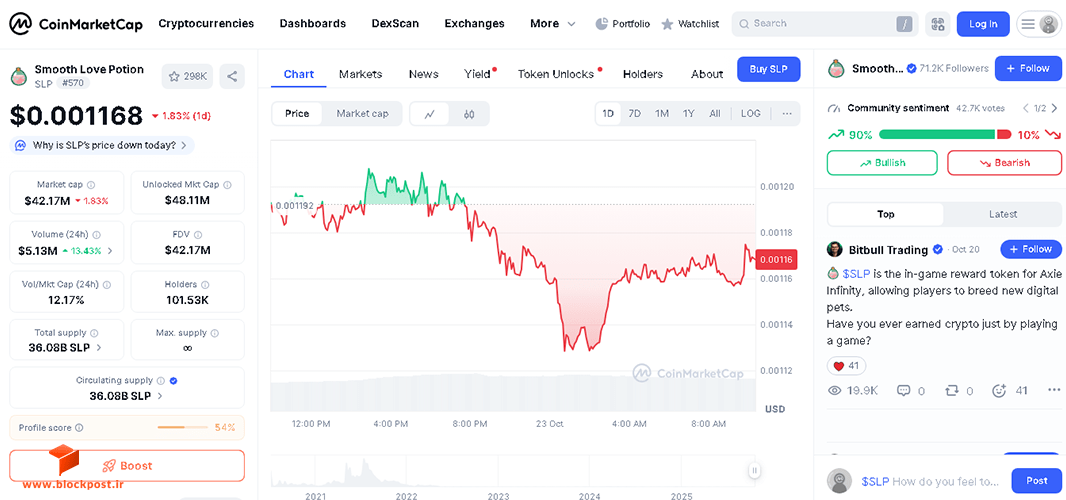Click the community sentiment bar
The image size is (1066, 500).
pyautogui.click(x=945, y=135)
